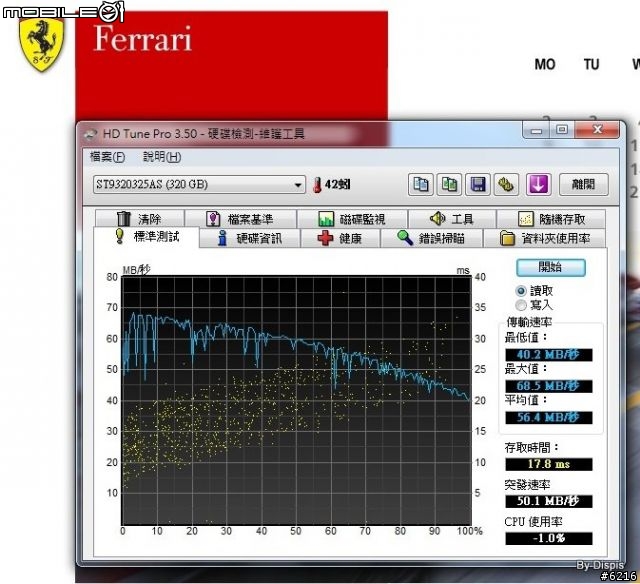Click the burst rate 50.1 MB/秒 value
Viewport: 640px width, 584px height.
coord(549,501)
